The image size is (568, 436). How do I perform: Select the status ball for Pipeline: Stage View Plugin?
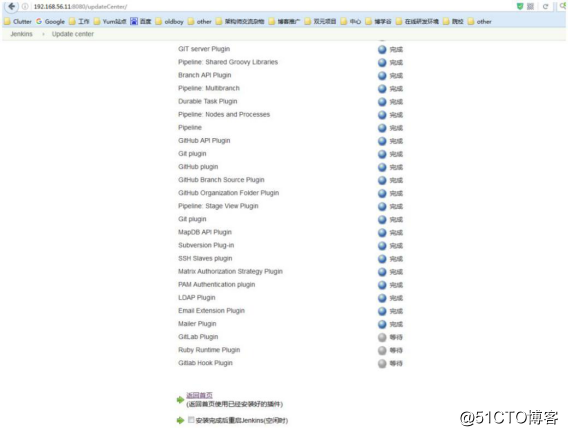(x=382, y=206)
